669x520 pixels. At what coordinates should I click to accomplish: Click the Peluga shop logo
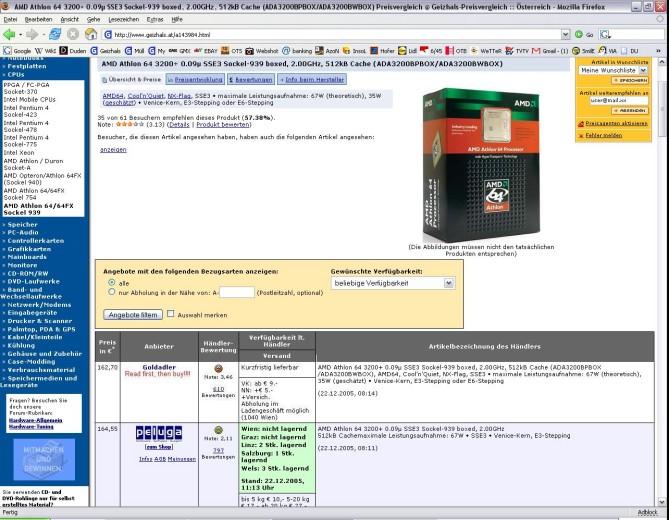click(x=159, y=433)
